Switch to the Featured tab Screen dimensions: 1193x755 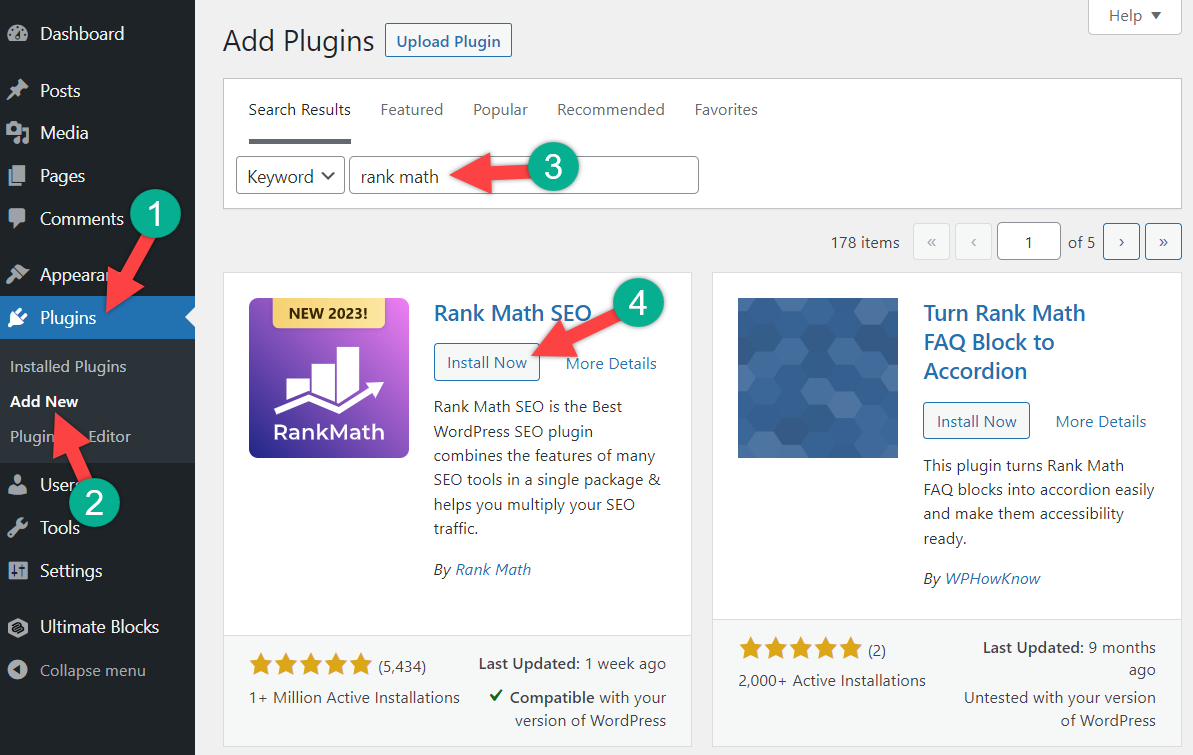412,110
